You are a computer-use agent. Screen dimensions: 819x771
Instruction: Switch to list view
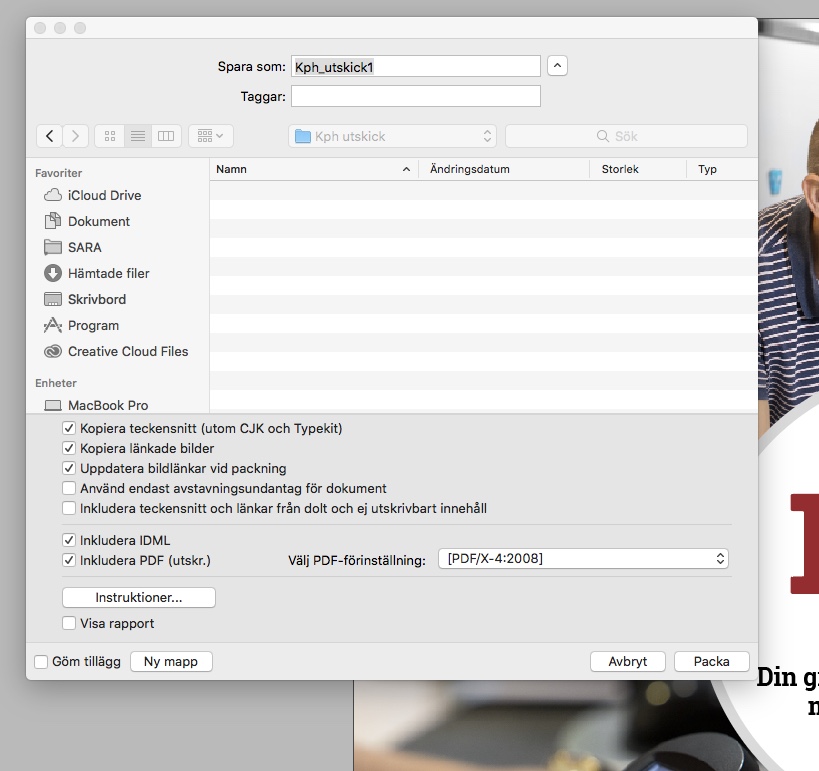[138, 136]
